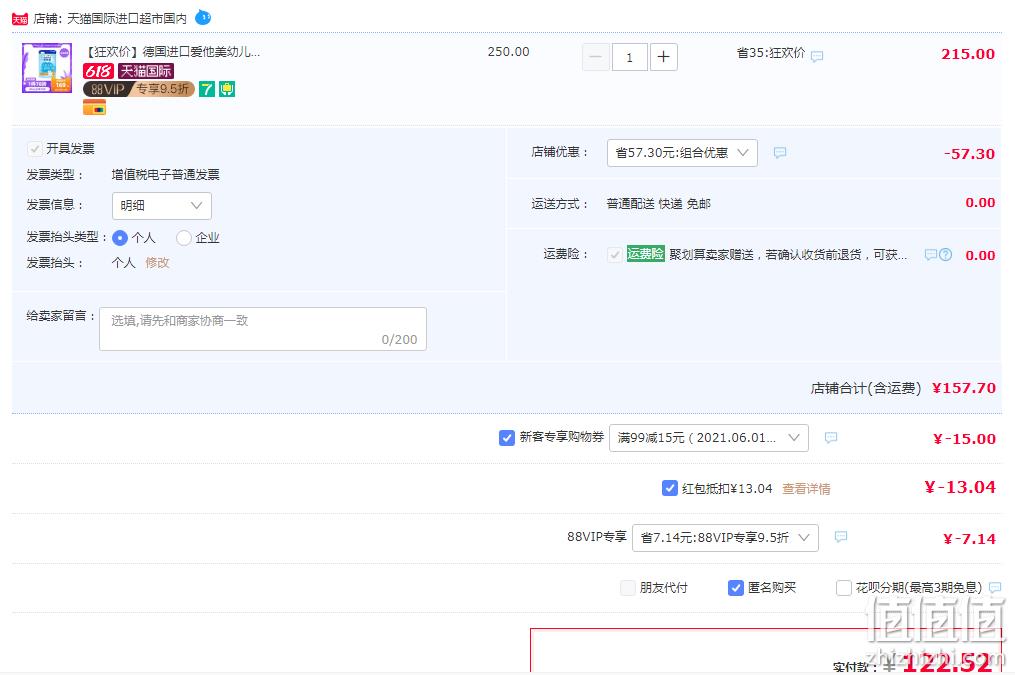
Task: Click the store total ¥157.70
Action: pyautogui.click(x=964, y=388)
